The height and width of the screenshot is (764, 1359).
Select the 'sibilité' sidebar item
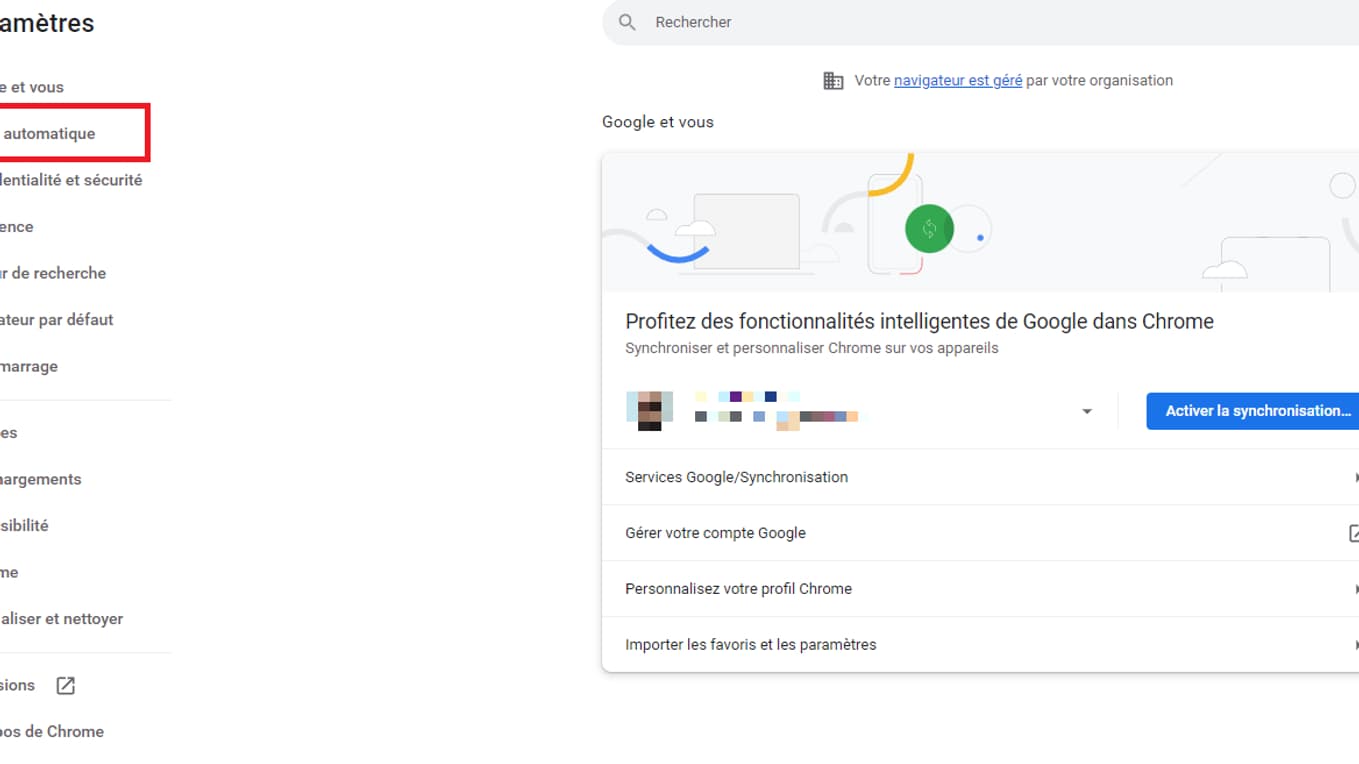pyautogui.click(x=24, y=525)
